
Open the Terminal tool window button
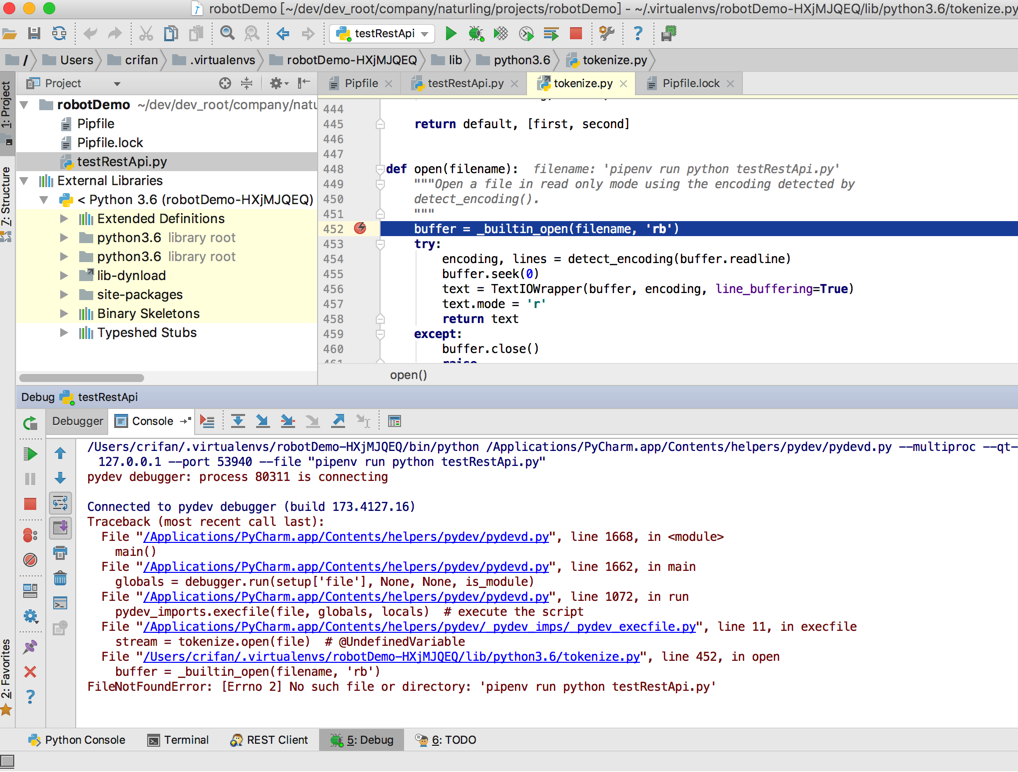point(178,740)
